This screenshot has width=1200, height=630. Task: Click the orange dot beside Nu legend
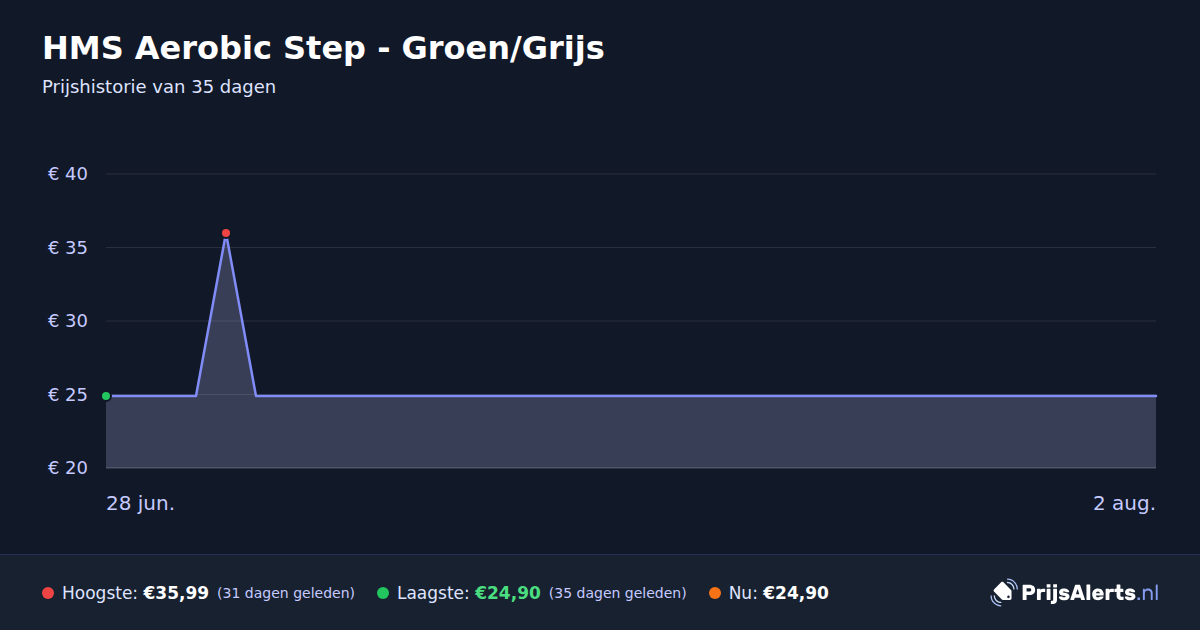coord(715,593)
